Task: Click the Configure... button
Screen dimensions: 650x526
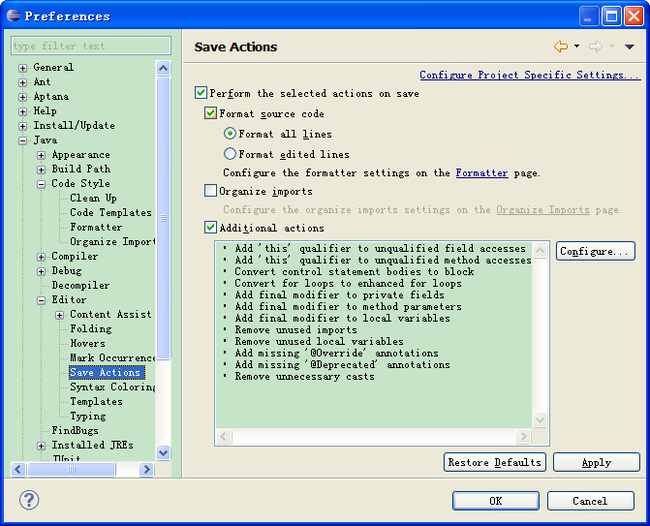Action: point(595,251)
